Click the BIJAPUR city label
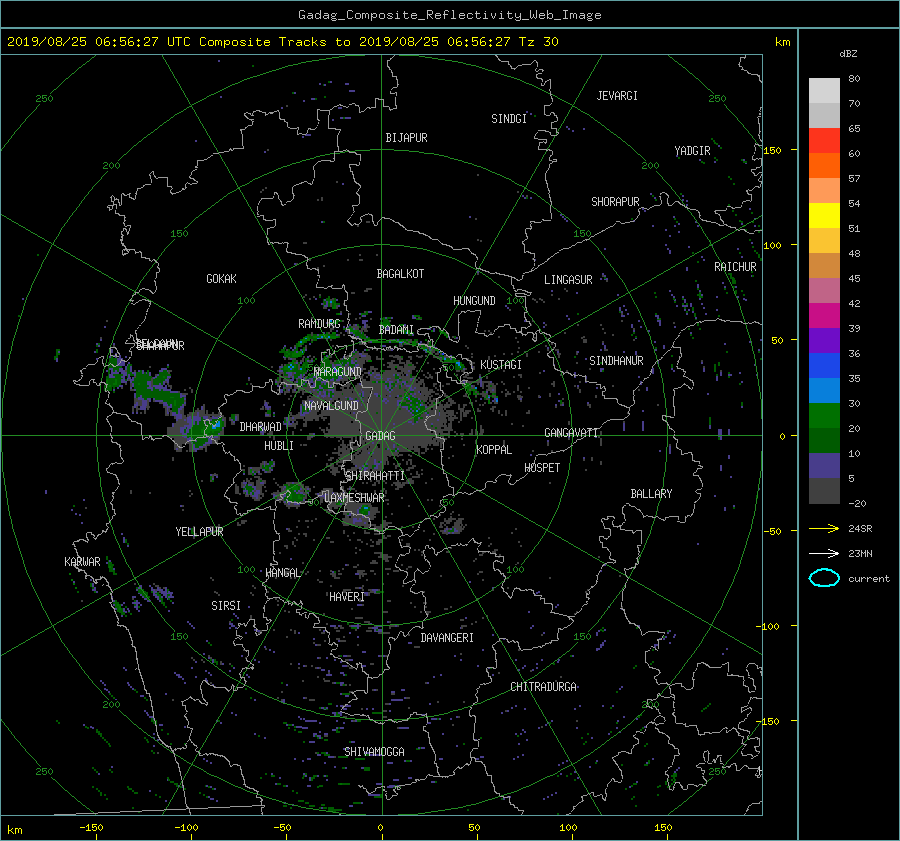Image resolution: width=900 pixels, height=841 pixels. tap(406, 138)
